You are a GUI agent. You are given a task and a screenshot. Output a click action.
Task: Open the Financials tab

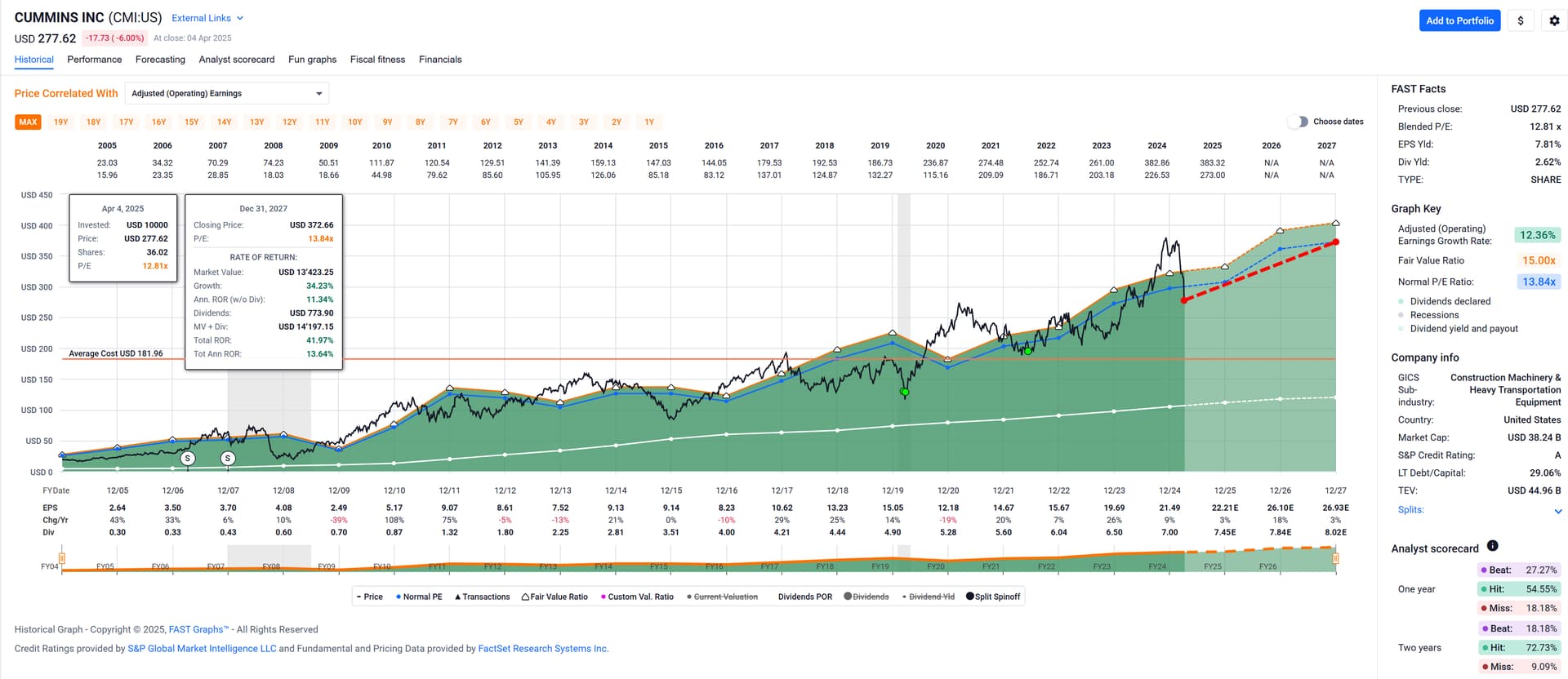tap(440, 60)
